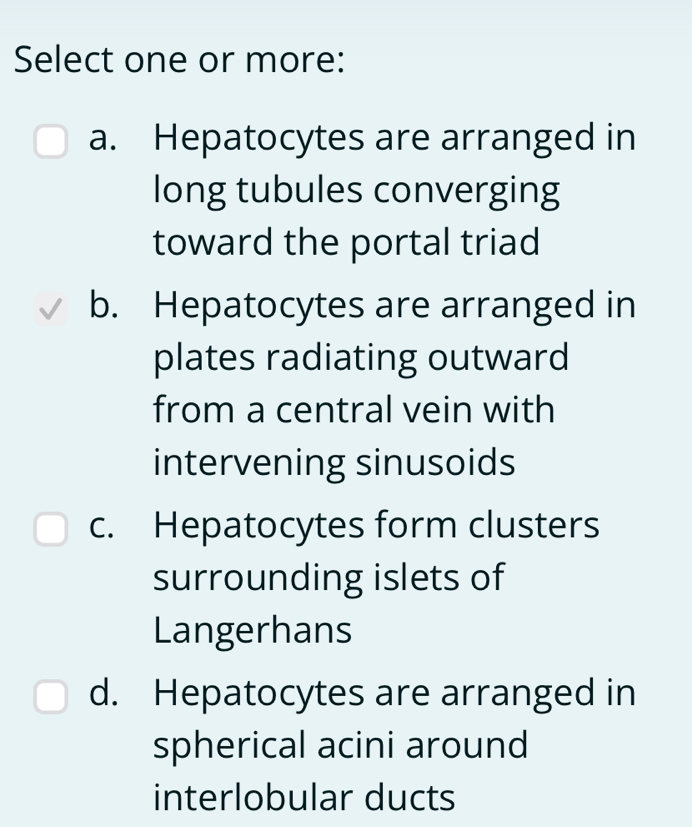Click the 'Select one or more' heading

click(x=180, y=60)
